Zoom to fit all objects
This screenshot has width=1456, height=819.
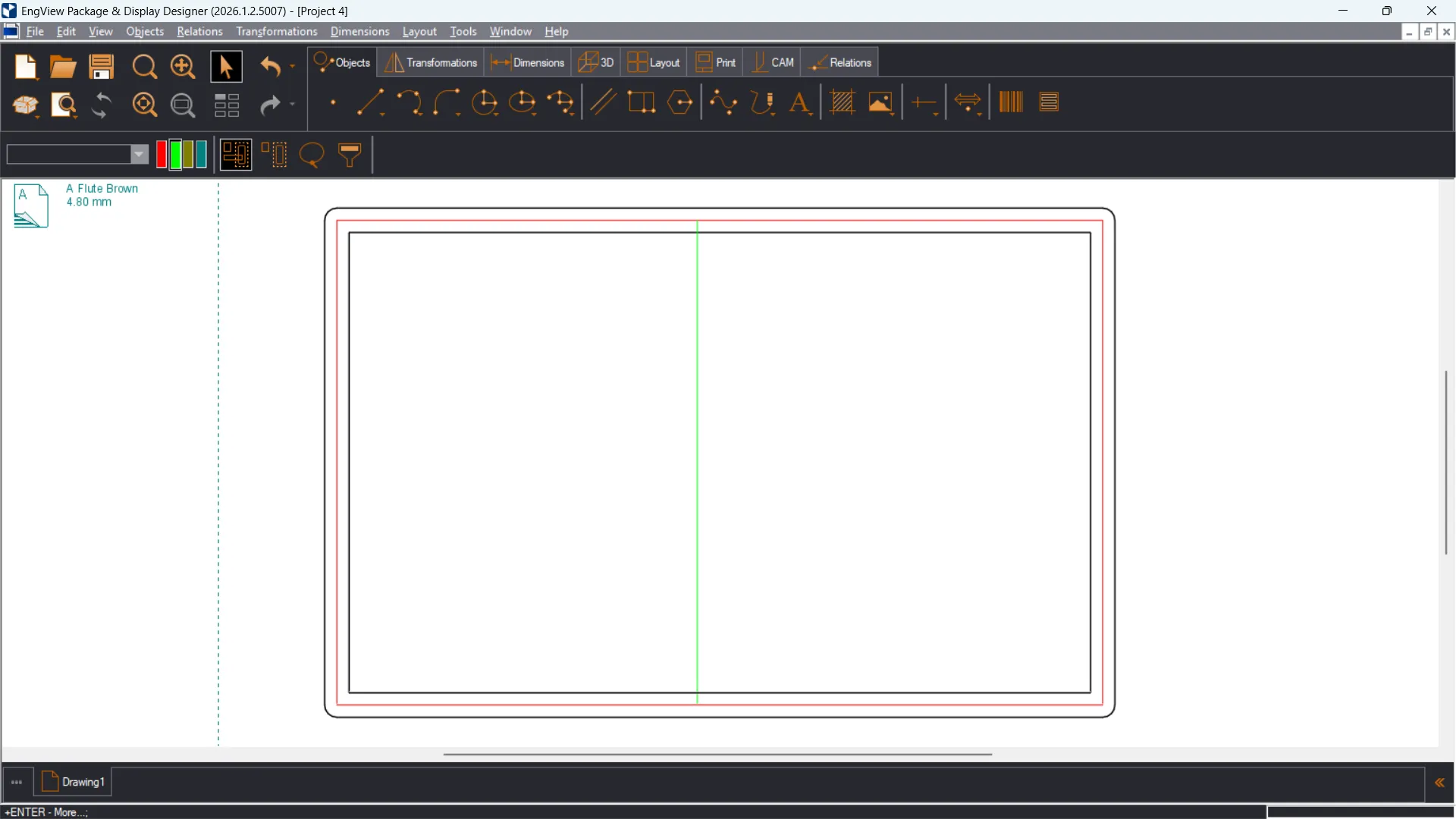point(144,105)
